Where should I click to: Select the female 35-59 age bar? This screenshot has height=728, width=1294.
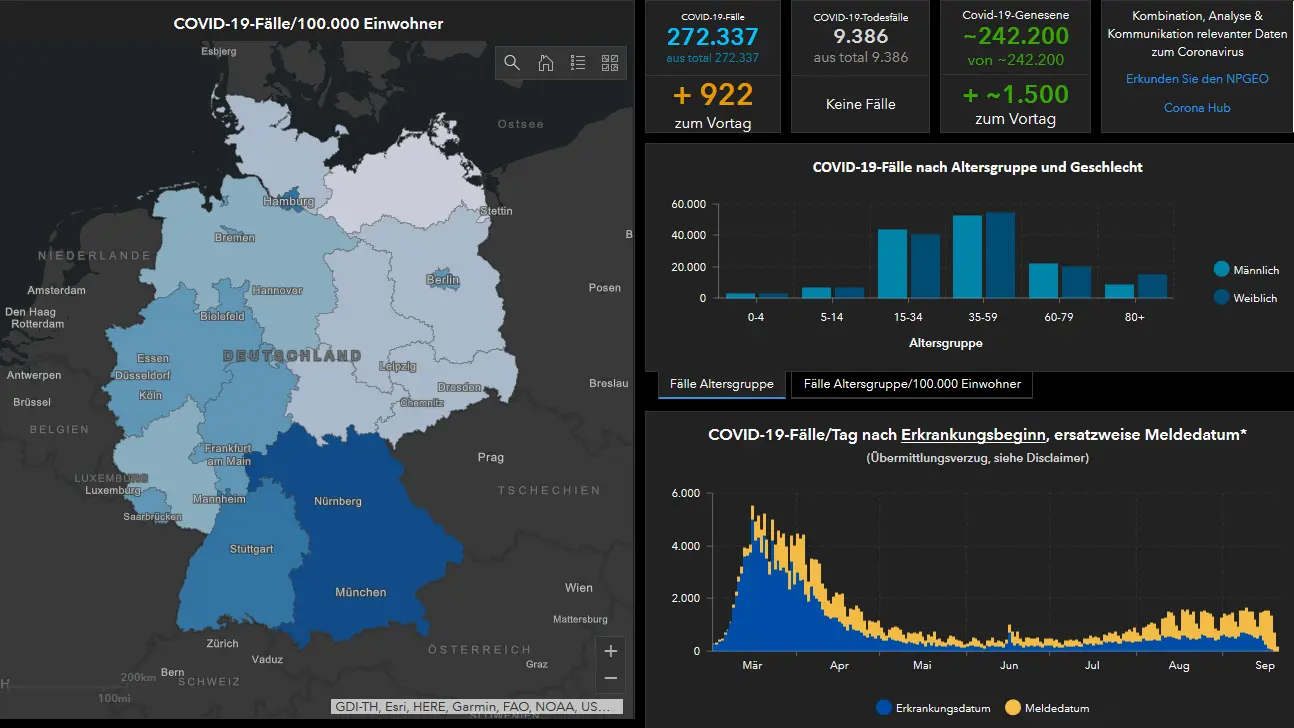pyautogui.click(x=1000, y=255)
